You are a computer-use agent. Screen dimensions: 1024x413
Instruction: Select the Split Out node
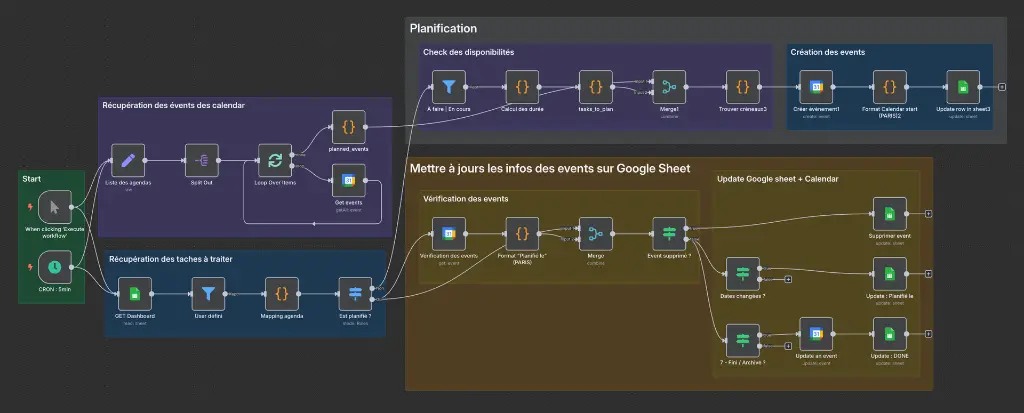pyautogui.click(x=200, y=160)
